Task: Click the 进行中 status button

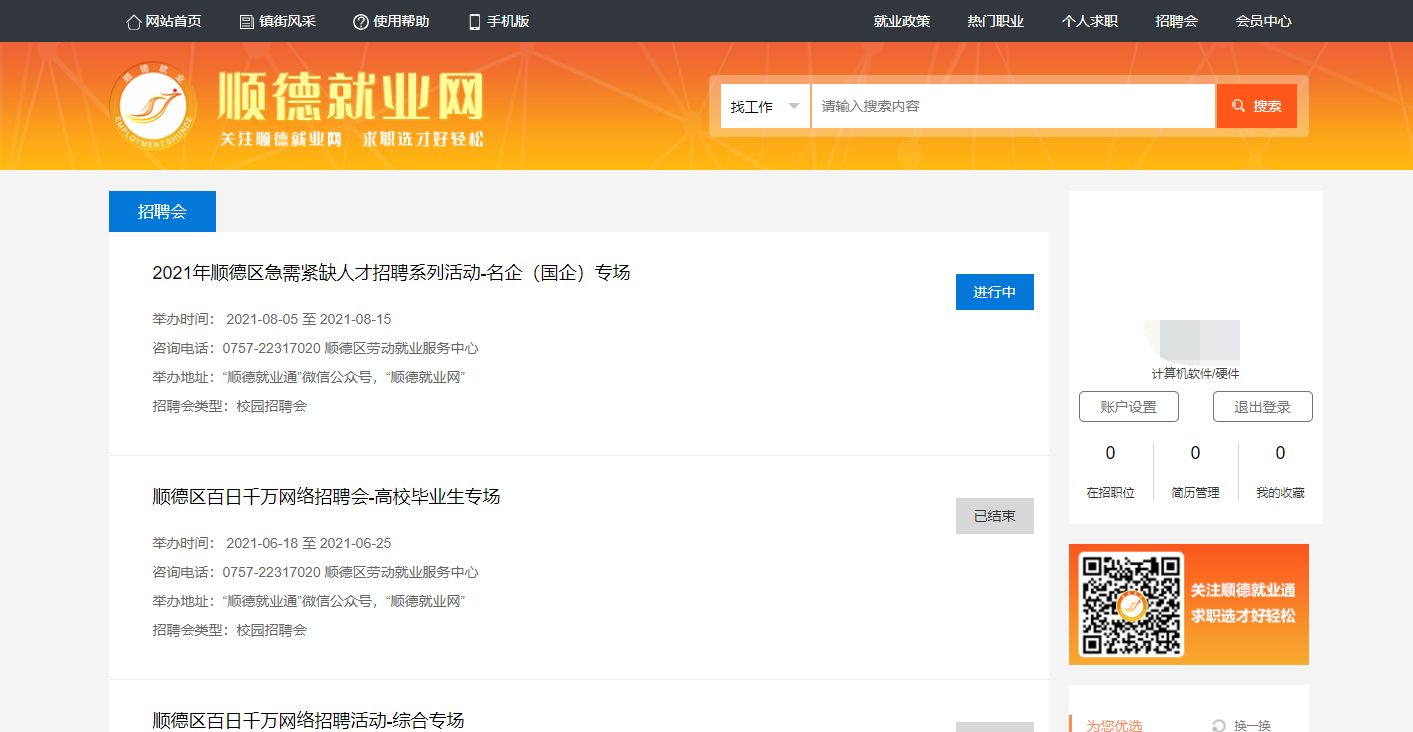Action: point(994,292)
